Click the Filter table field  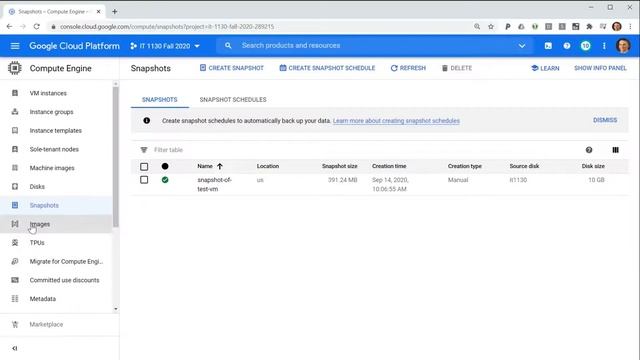tap(169, 150)
